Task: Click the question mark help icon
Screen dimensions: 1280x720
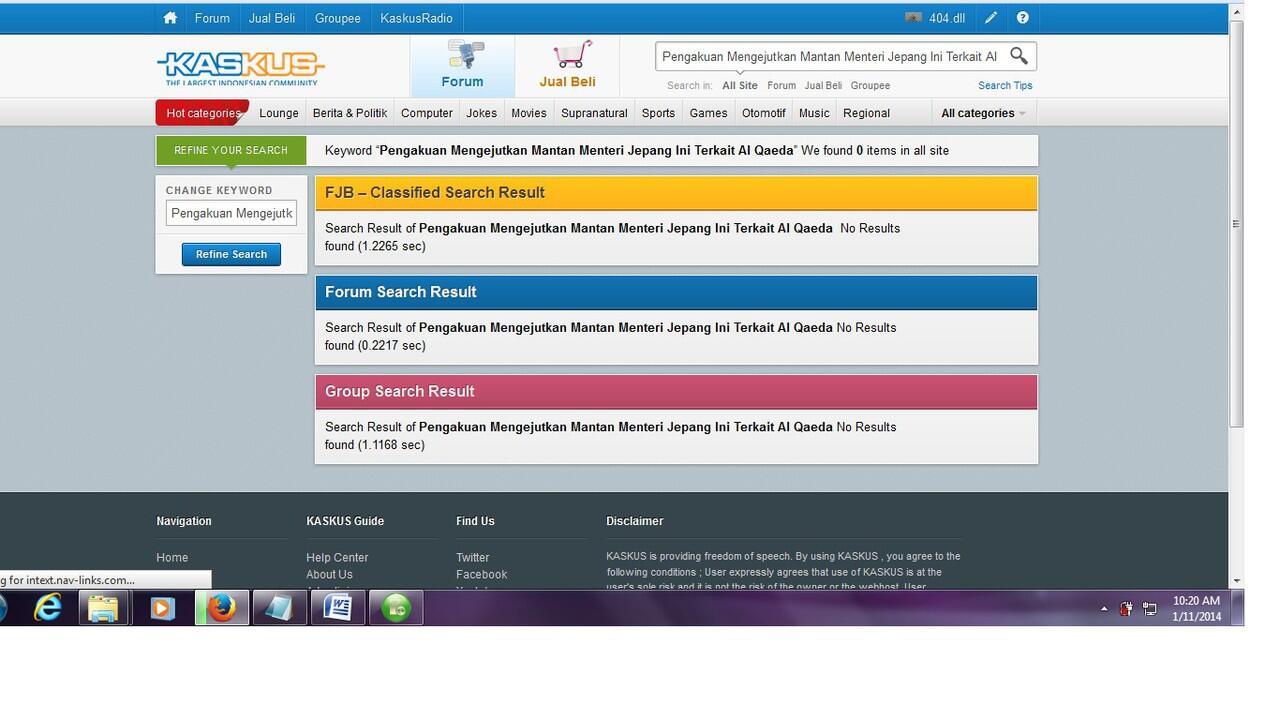Action: pyautogui.click(x=1022, y=18)
